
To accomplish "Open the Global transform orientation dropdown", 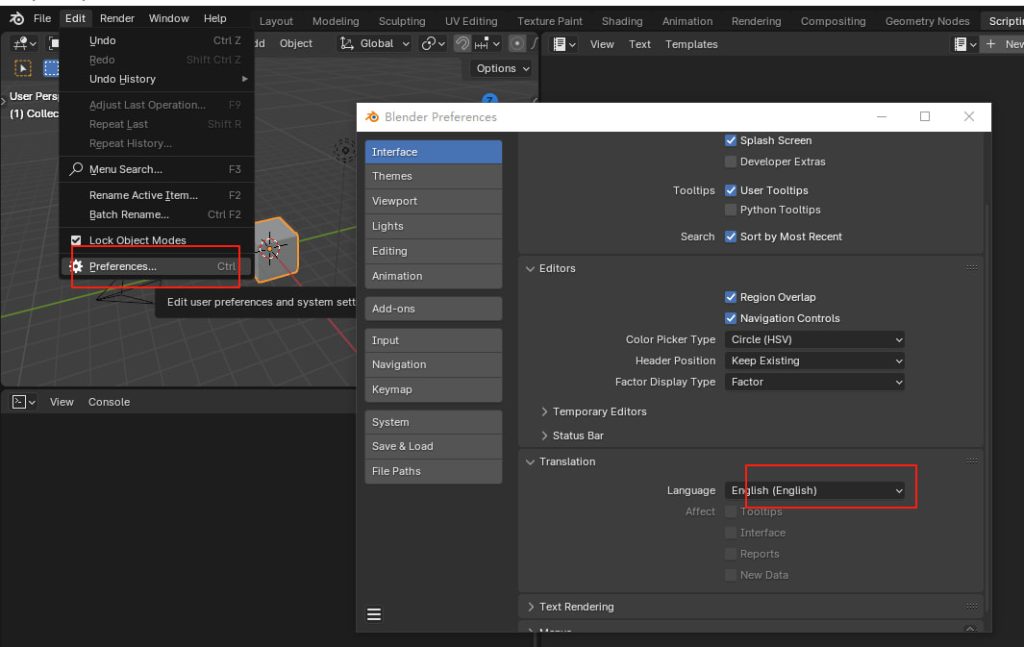I will tap(375, 44).
